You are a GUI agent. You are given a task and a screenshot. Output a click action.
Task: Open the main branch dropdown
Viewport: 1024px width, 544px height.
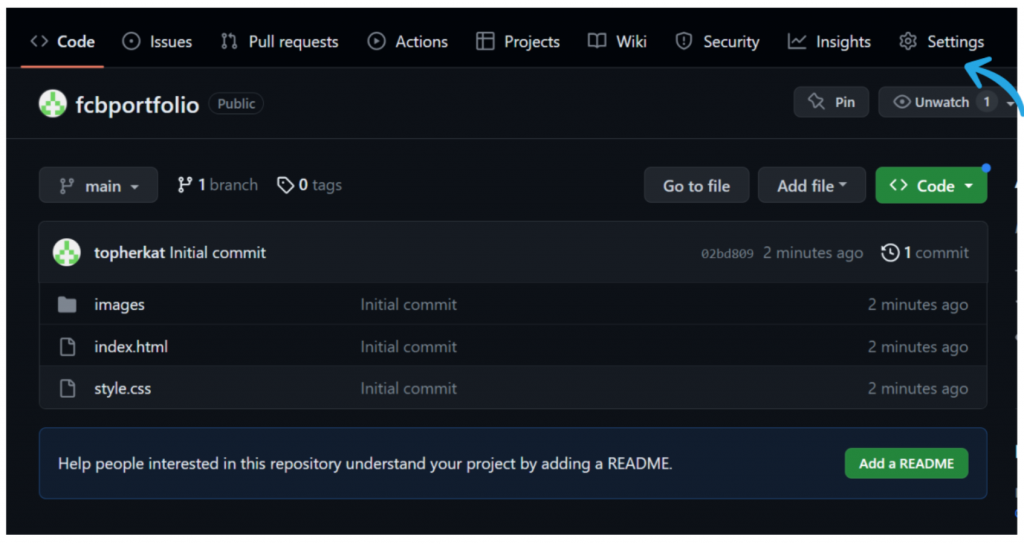[99, 185]
